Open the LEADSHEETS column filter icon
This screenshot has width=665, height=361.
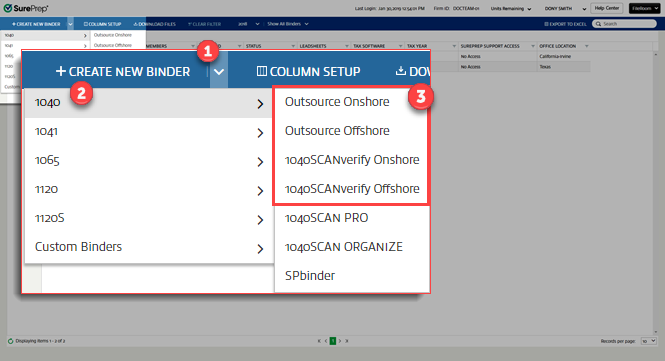[347, 46]
